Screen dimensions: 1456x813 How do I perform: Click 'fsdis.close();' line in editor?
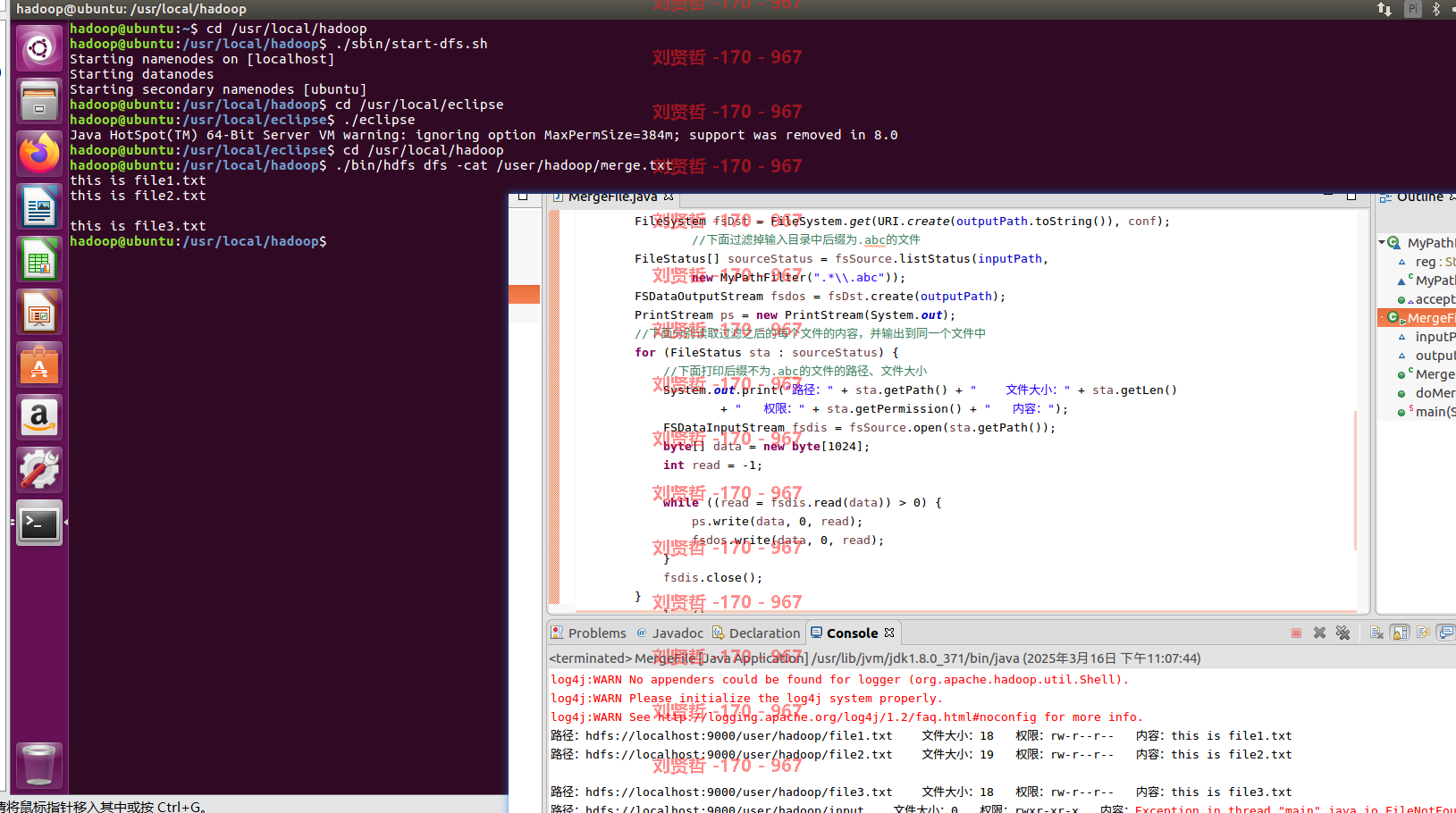pyautogui.click(x=713, y=578)
